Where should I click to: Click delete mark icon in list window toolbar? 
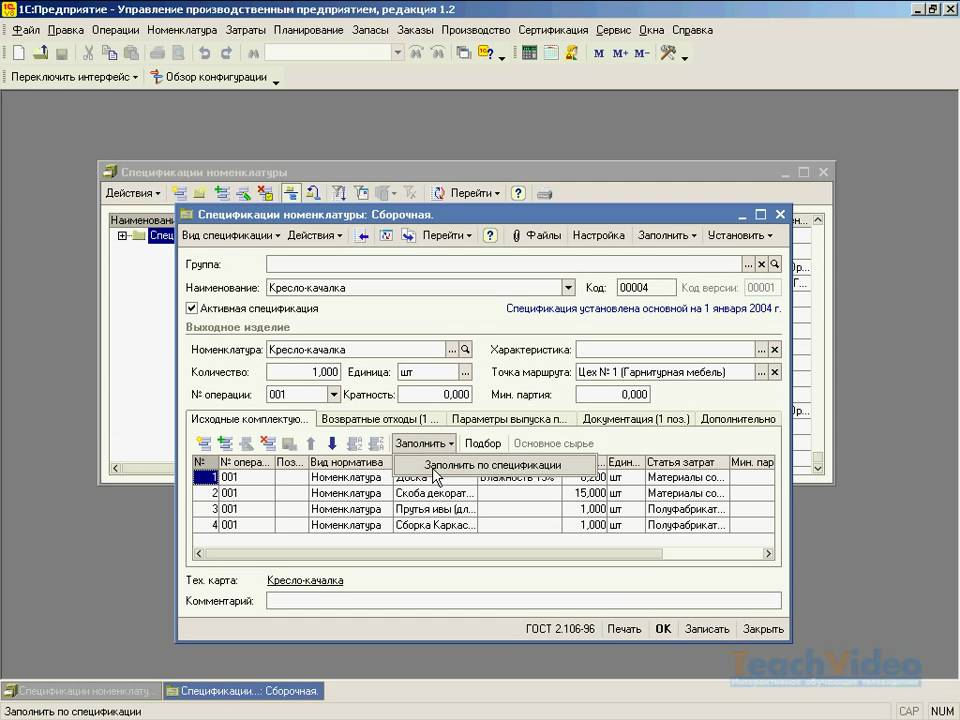[265, 193]
